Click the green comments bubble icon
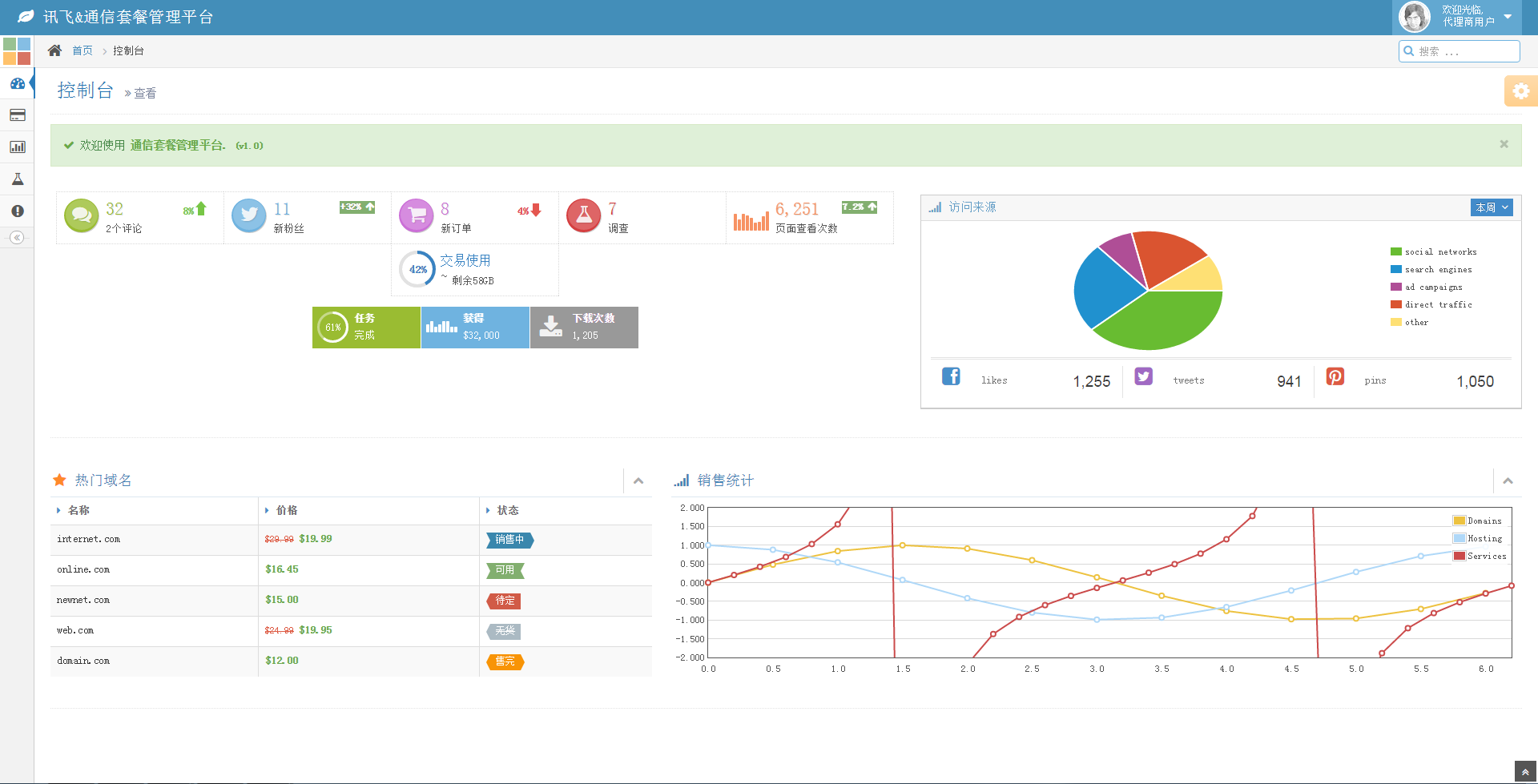The width and height of the screenshot is (1538, 784). (81, 215)
